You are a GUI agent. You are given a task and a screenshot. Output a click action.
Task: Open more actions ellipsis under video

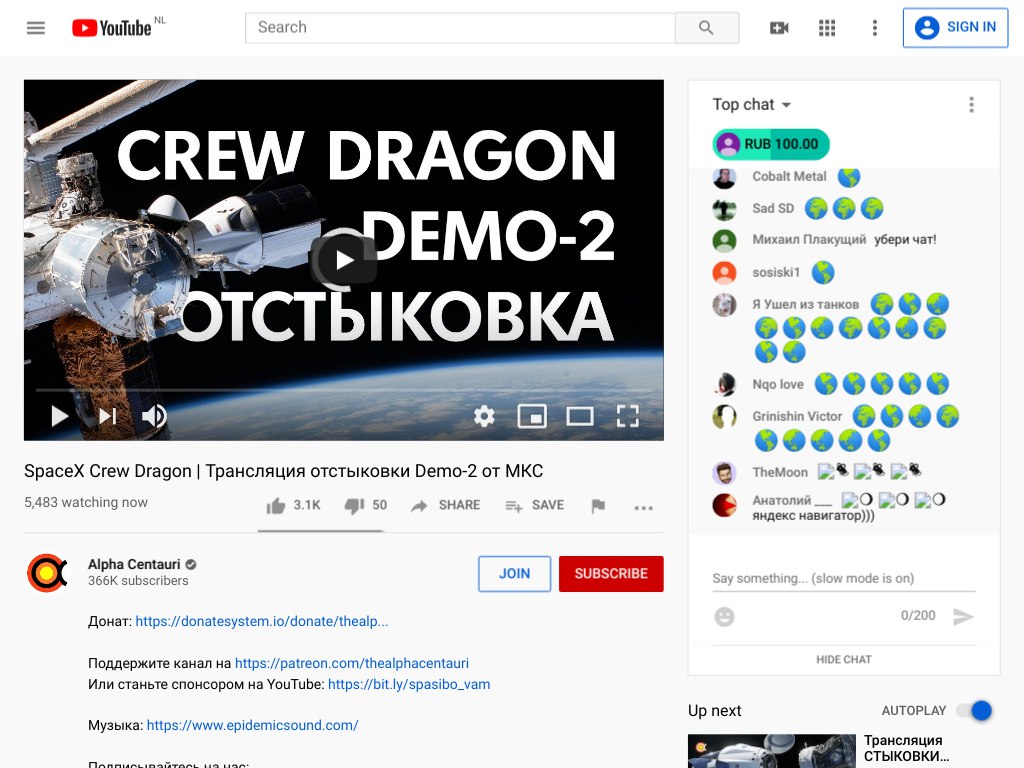(643, 507)
